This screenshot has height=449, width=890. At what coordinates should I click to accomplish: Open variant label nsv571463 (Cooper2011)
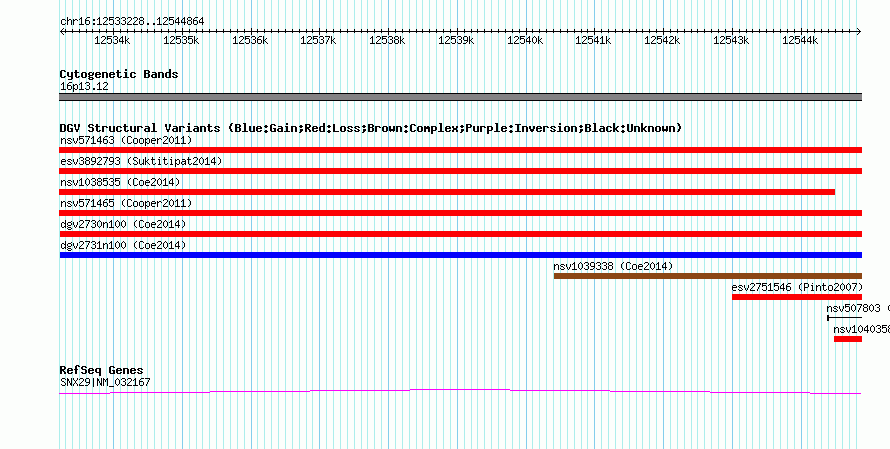coord(126,140)
